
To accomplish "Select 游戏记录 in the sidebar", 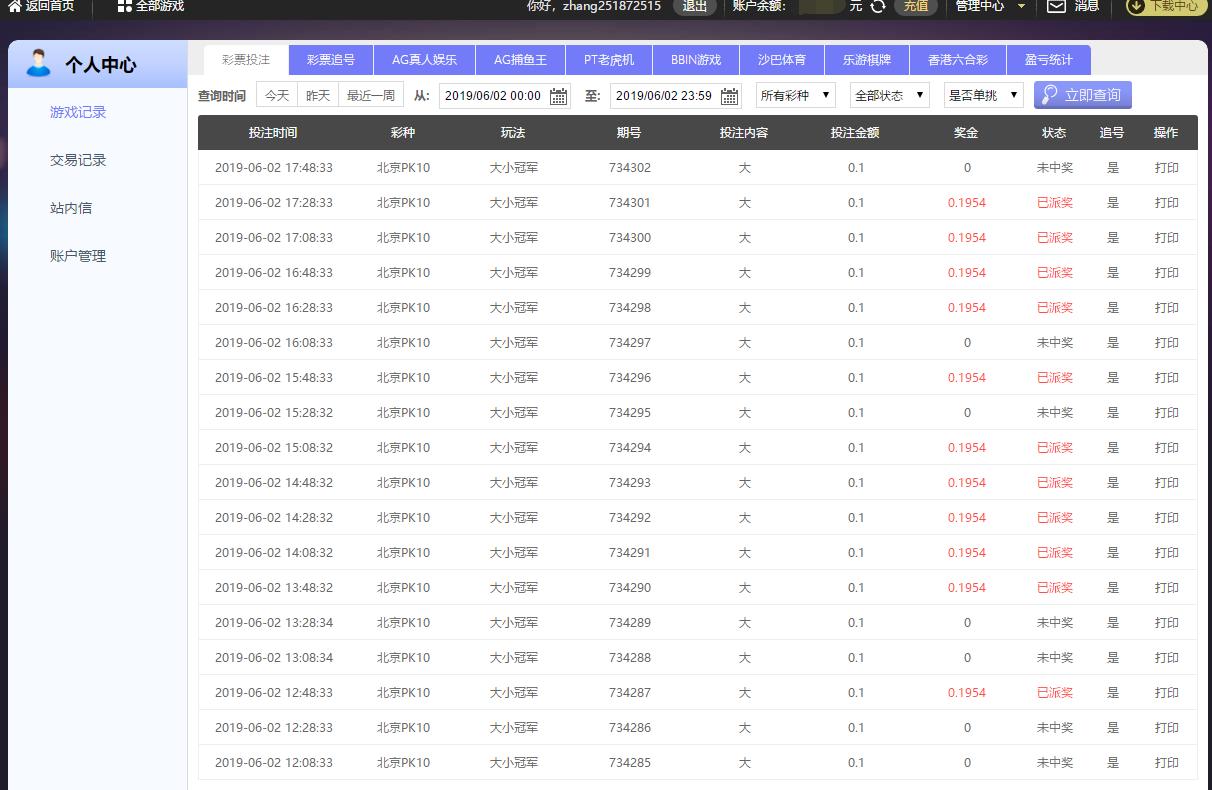I will point(78,112).
